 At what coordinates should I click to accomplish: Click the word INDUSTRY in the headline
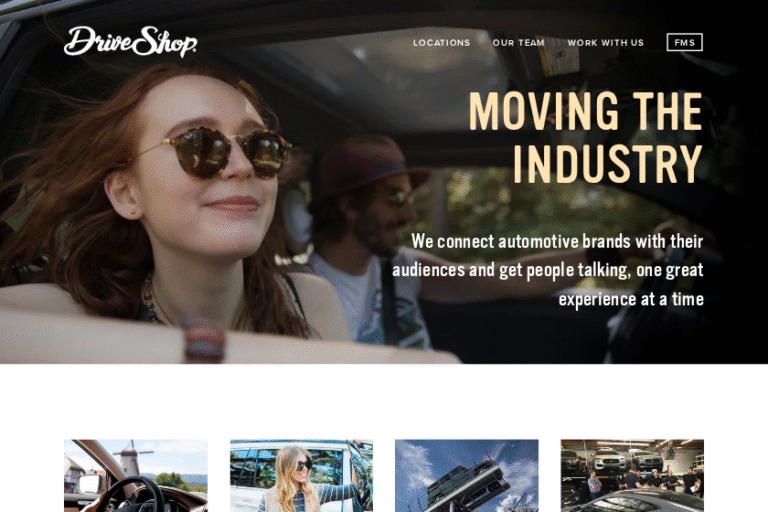[x=607, y=164]
